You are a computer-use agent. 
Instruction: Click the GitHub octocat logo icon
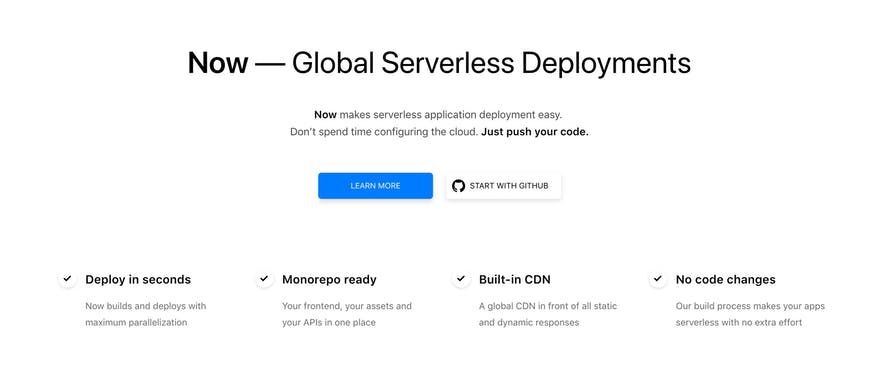point(459,186)
